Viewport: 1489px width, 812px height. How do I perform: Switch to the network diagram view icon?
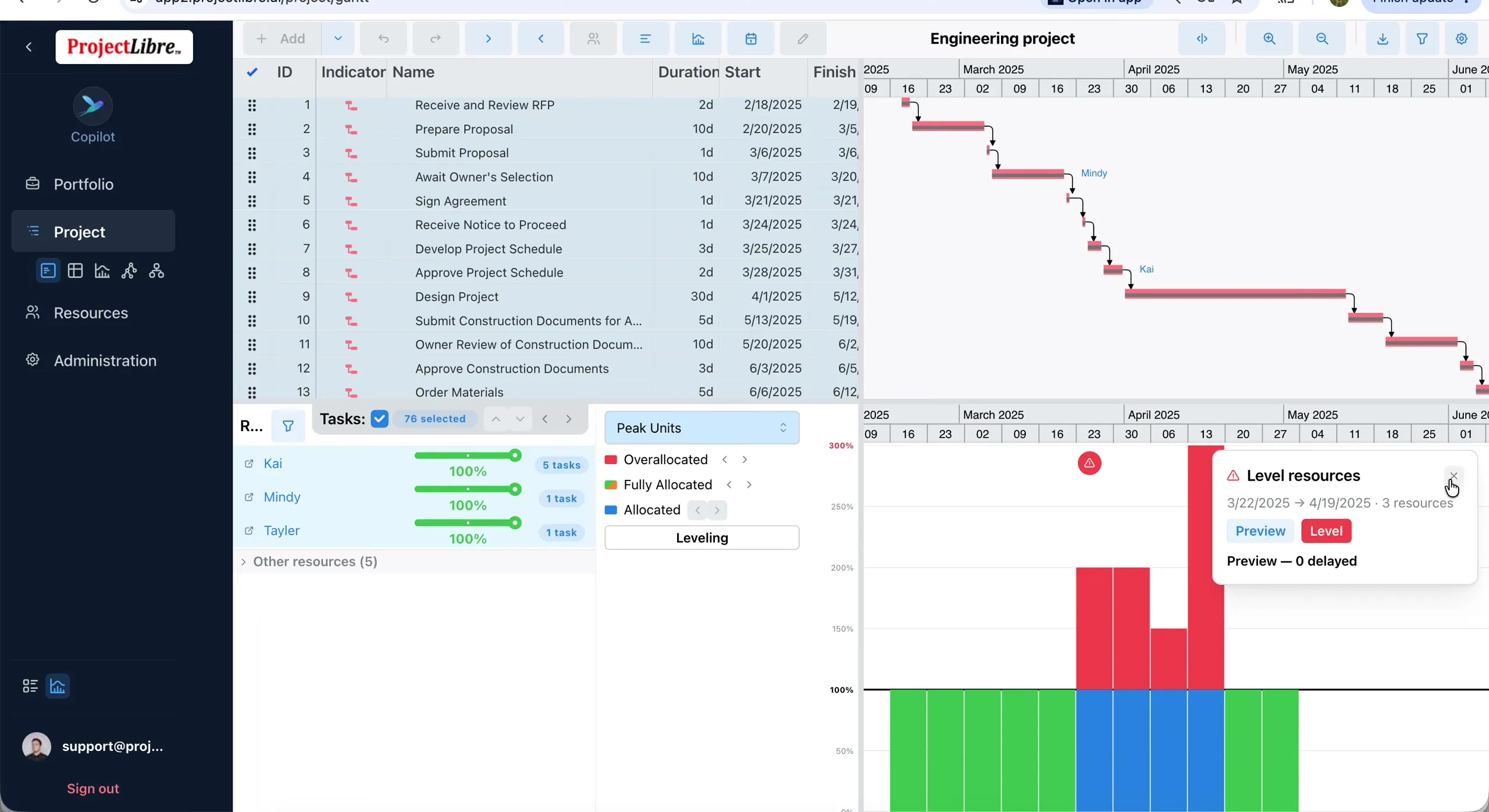(x=129, y=270)
